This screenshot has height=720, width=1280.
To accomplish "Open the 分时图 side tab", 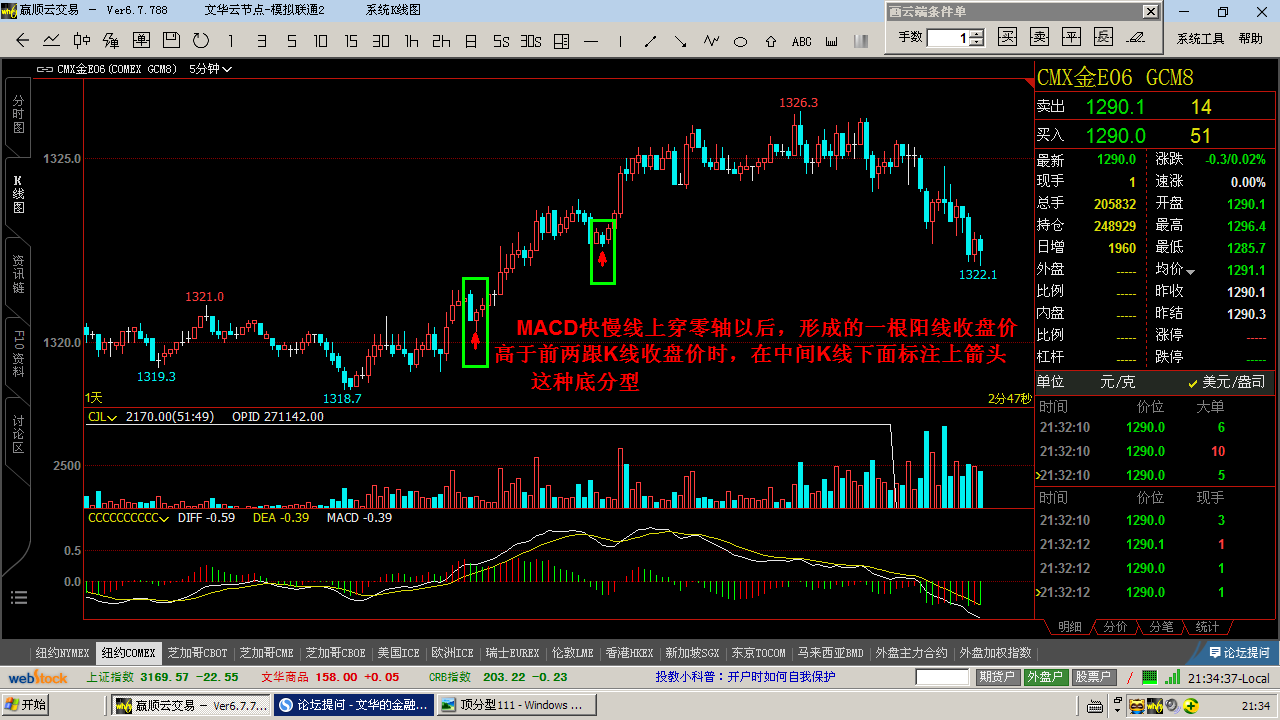I will 18,114.
